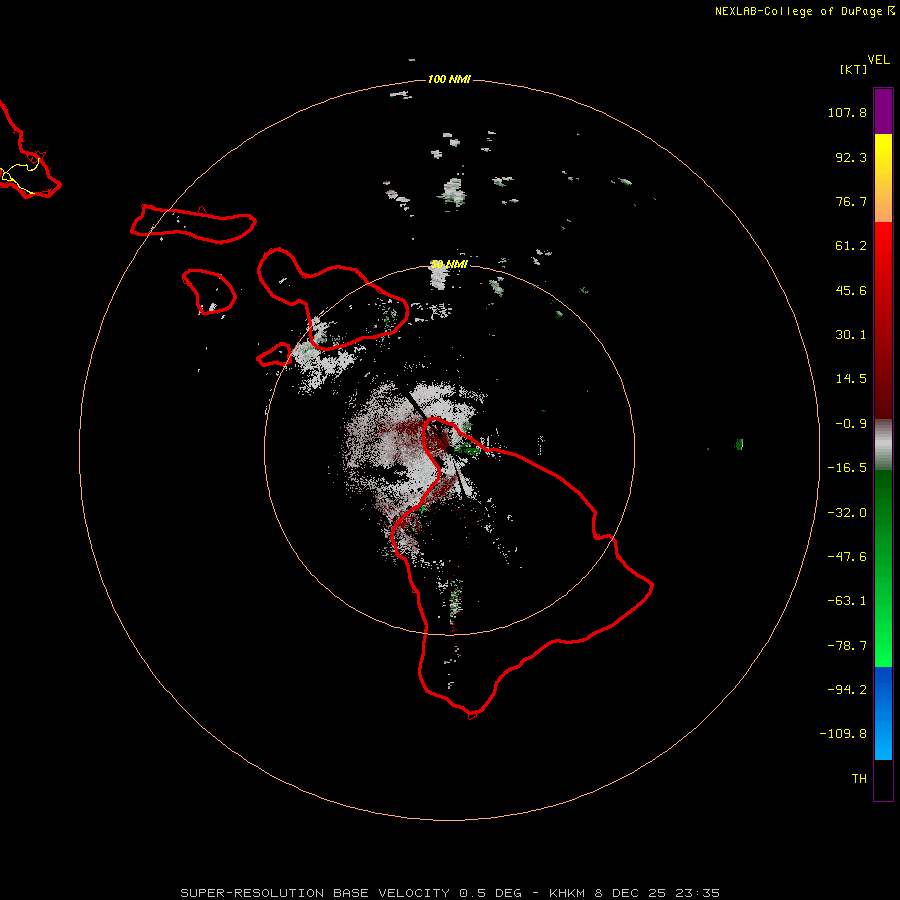Viewport: 900px width, 900px height.
Task: Click the VEL legend title
Action: coord(879,60)
